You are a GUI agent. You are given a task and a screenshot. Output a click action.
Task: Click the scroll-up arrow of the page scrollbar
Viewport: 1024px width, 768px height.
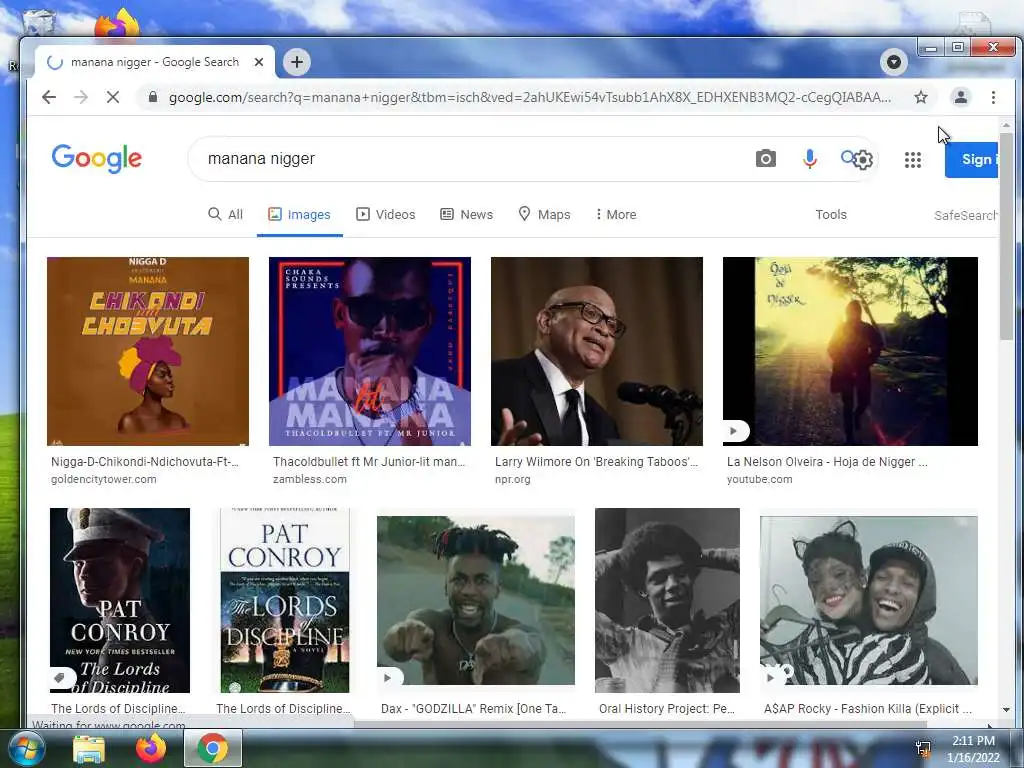click(x=1006, y=125)
